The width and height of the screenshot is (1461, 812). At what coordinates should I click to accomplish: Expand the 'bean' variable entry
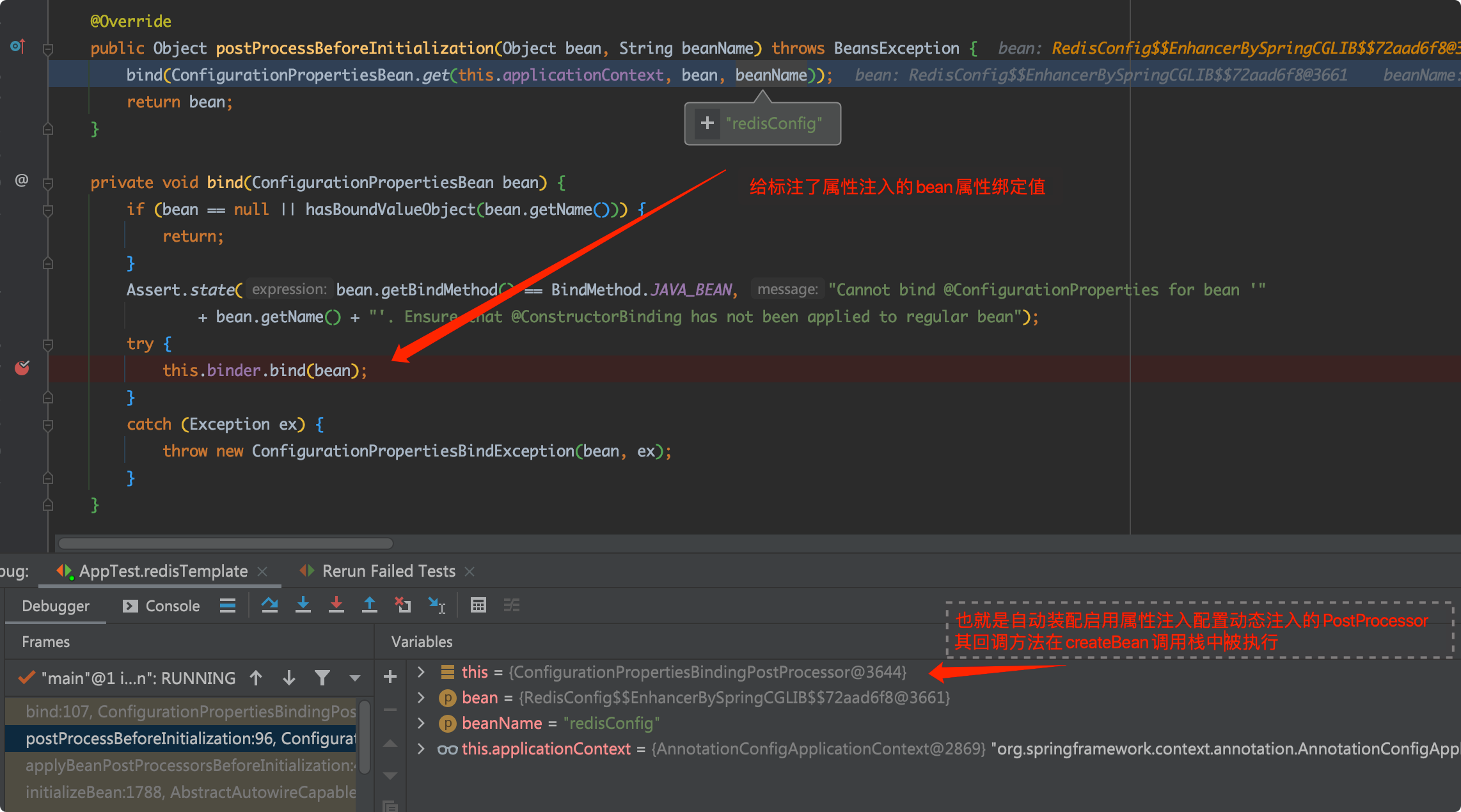coord(420,698)
